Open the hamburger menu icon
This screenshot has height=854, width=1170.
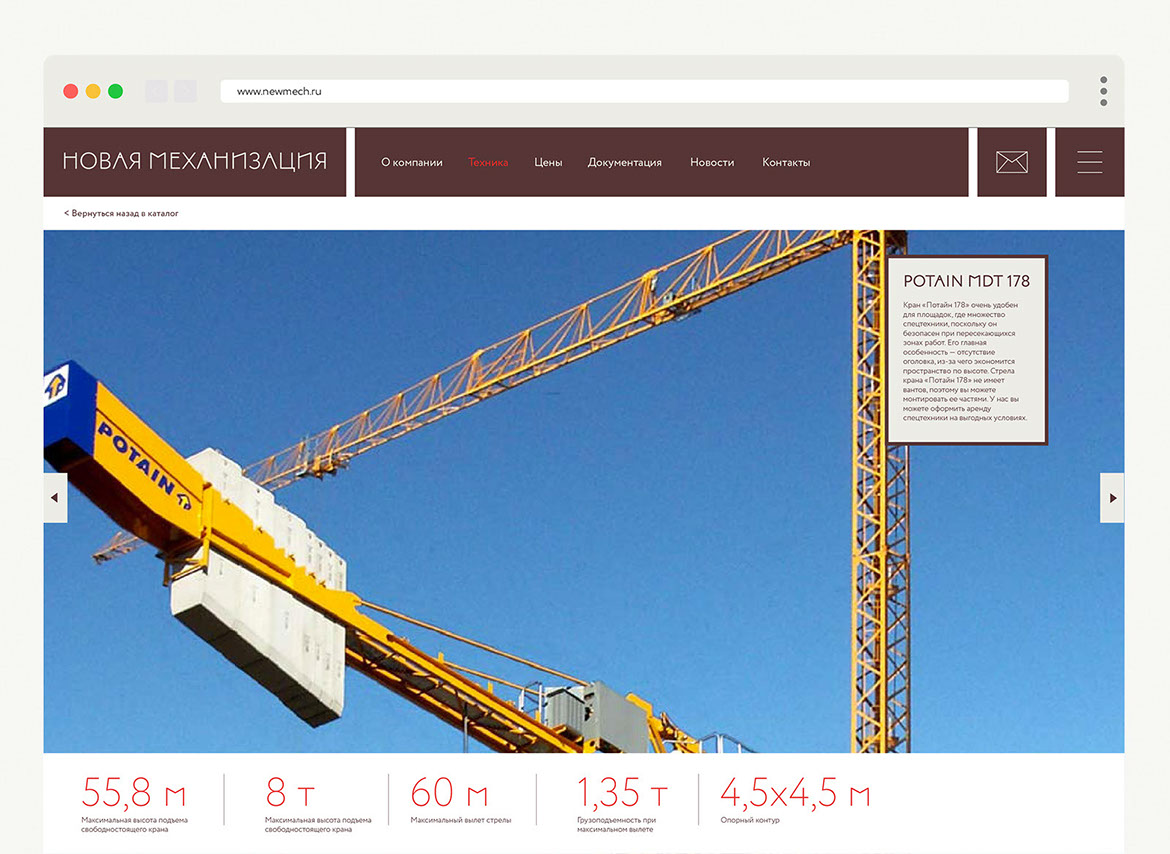coord(1089,162)
